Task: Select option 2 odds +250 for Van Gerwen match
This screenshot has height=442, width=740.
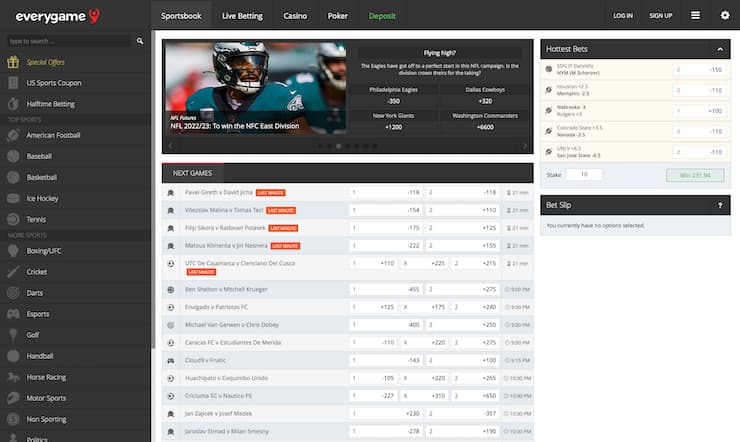Action: 462,325
